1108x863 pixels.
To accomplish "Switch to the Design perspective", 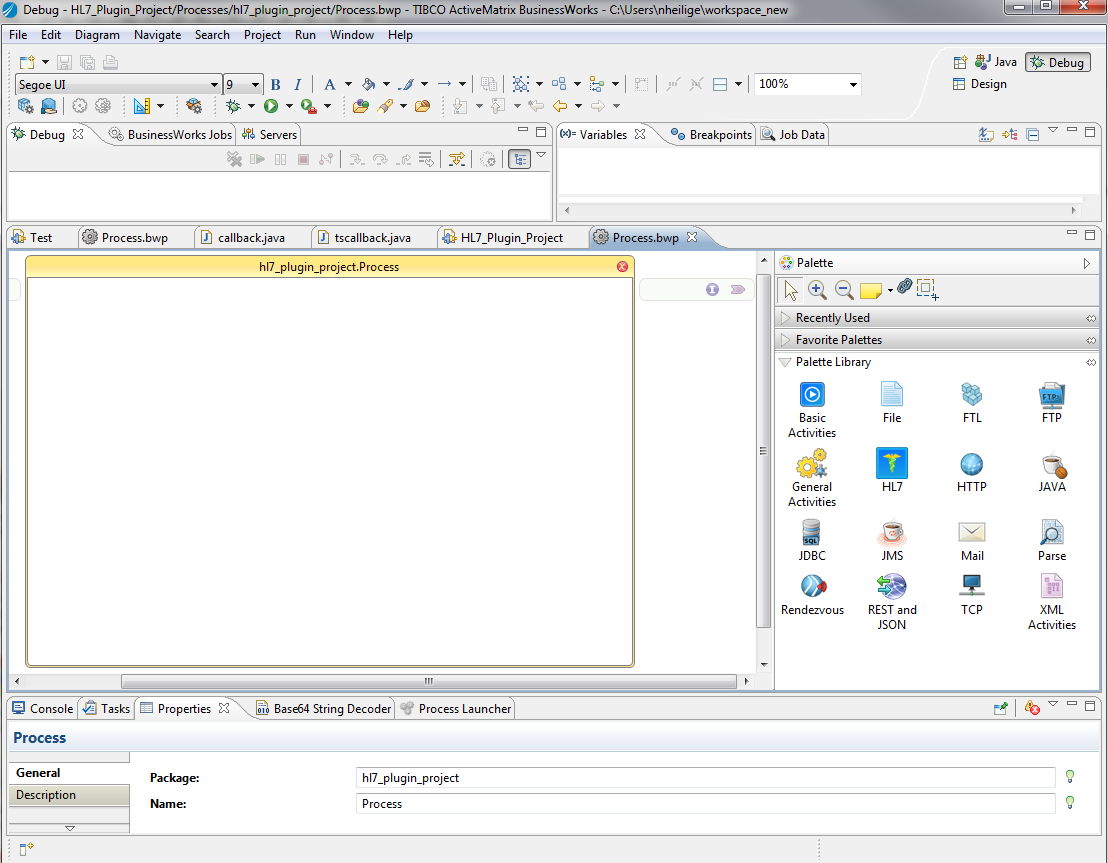I will 980,84.
